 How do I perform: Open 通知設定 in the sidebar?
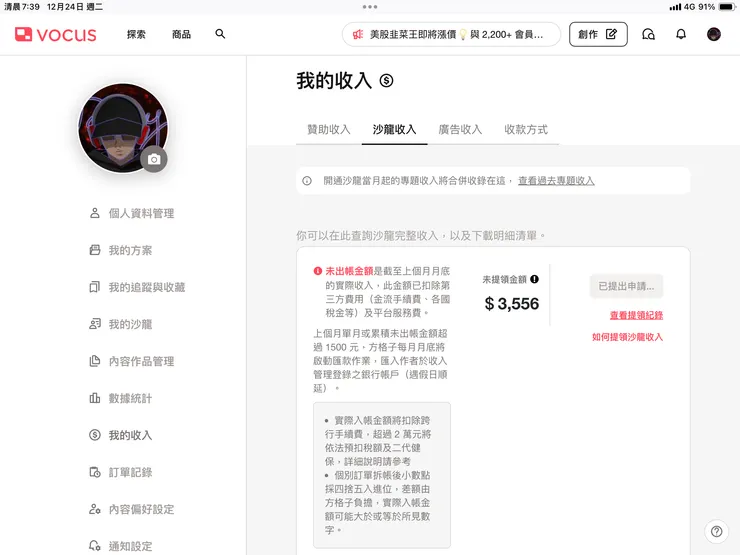121,546
